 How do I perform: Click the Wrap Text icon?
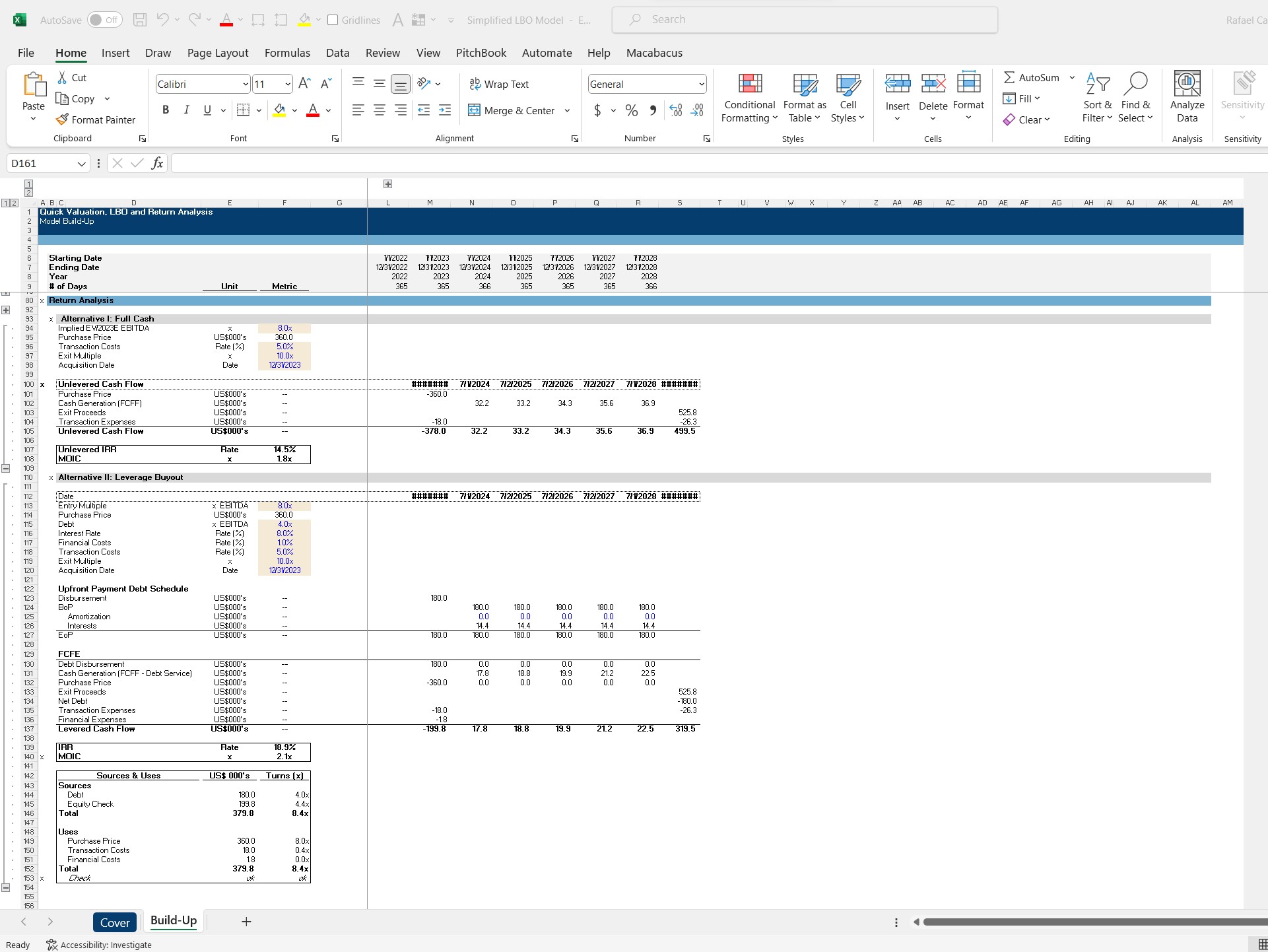475,84
